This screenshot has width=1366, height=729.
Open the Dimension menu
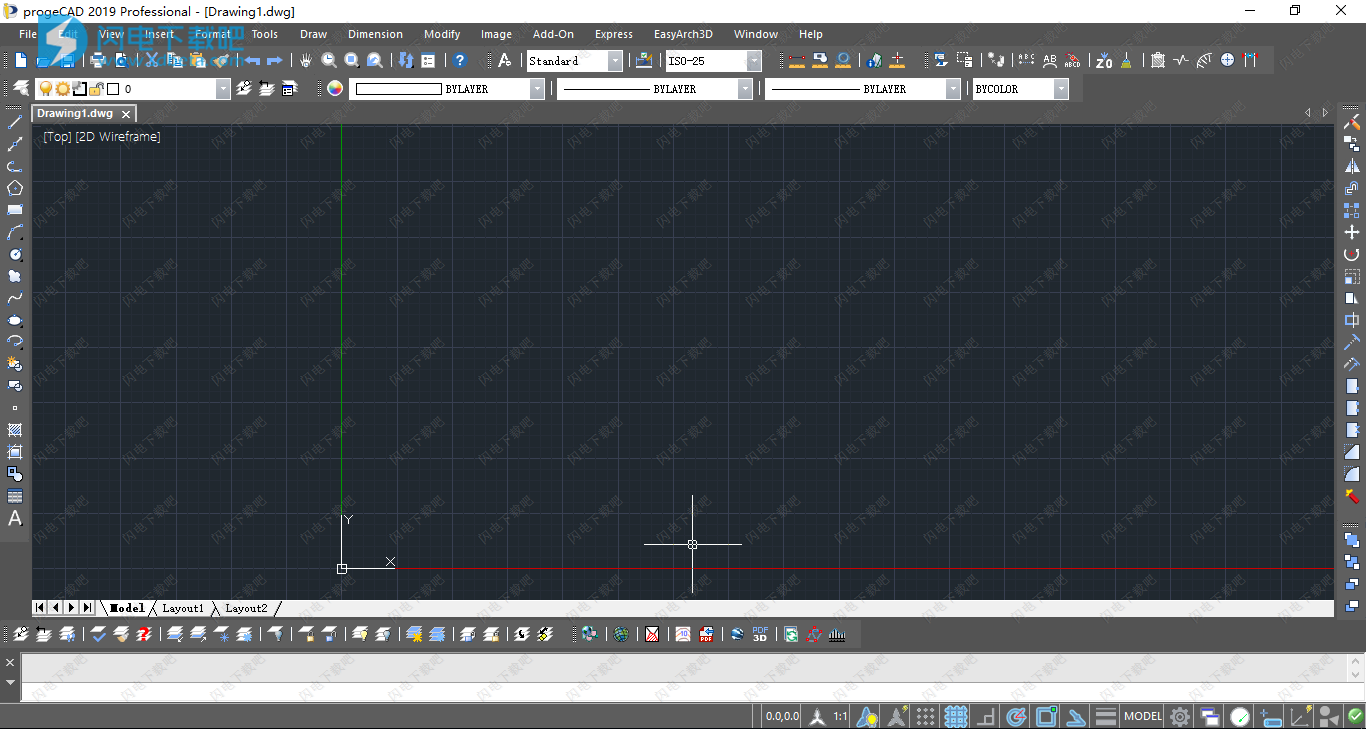(375, 34)
